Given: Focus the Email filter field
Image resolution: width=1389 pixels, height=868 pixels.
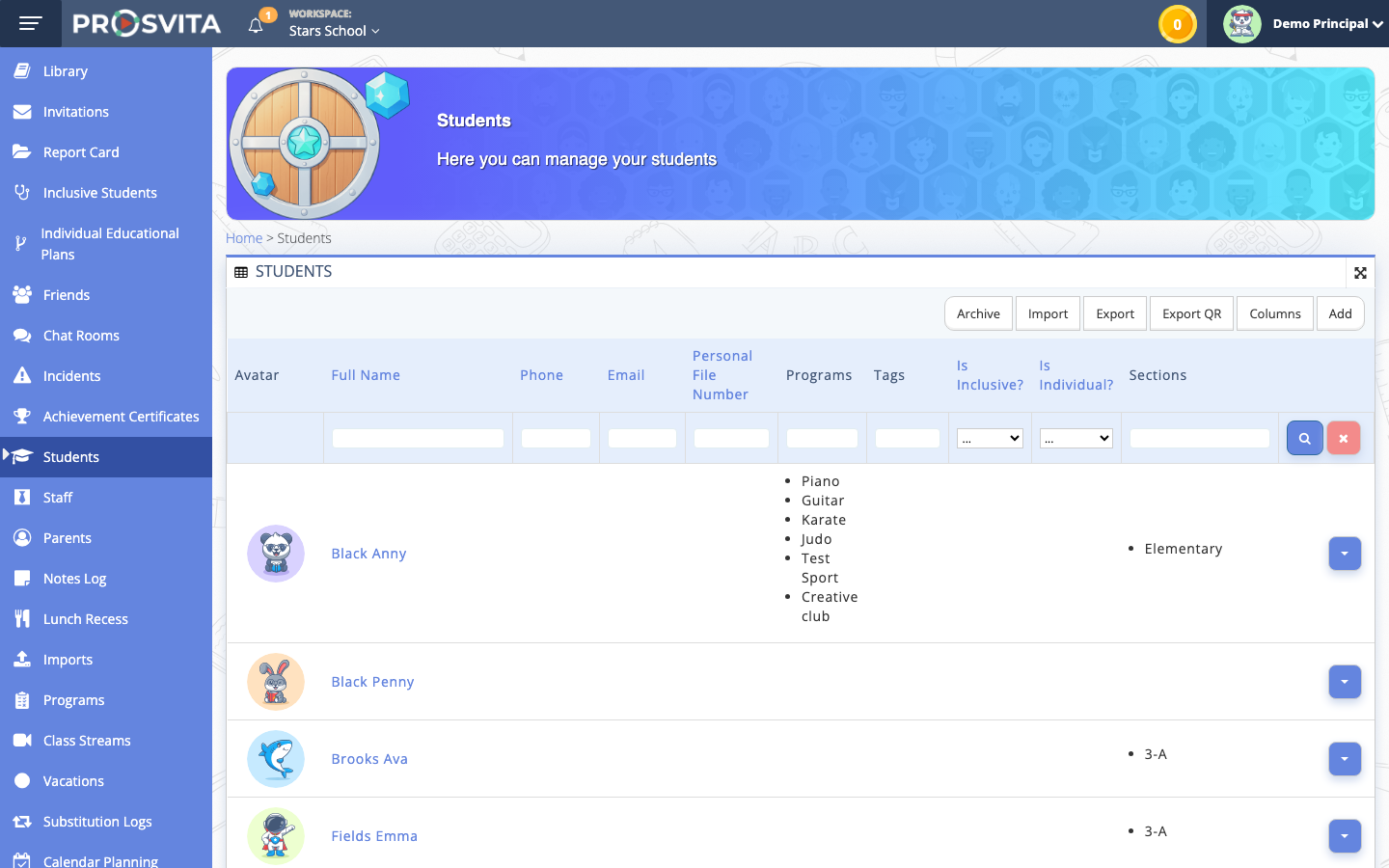Looking at the screenshot, I should [x=642, y=439].
